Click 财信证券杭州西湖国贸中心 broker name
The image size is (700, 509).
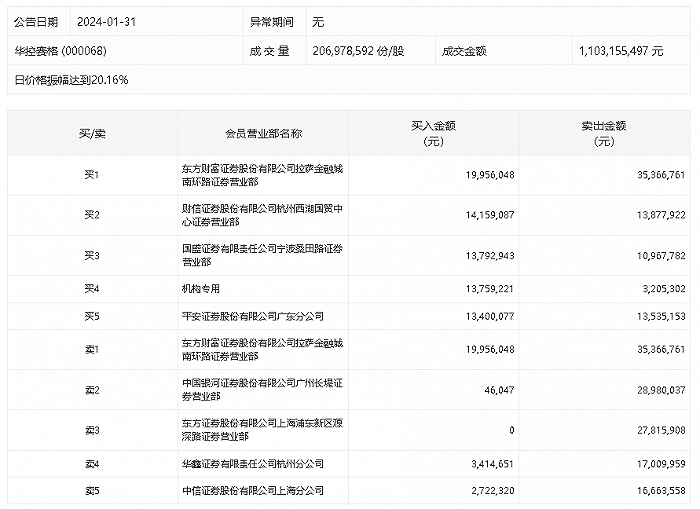click(262, 215)
